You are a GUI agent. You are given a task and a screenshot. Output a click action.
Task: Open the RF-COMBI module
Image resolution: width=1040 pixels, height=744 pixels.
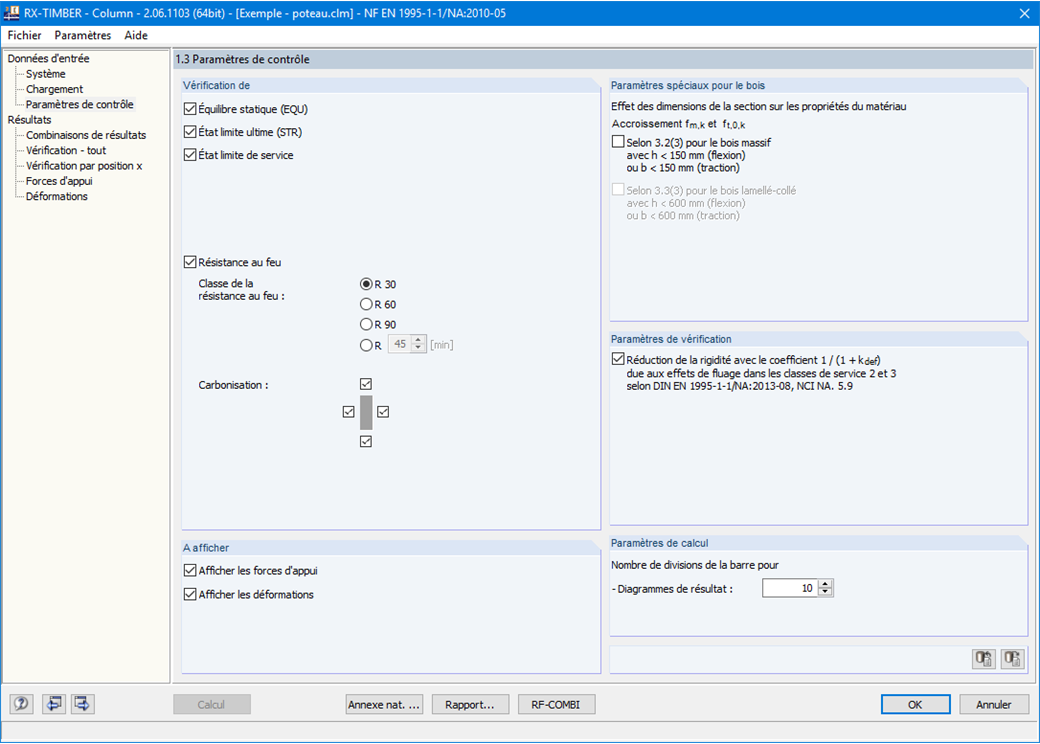556,704
